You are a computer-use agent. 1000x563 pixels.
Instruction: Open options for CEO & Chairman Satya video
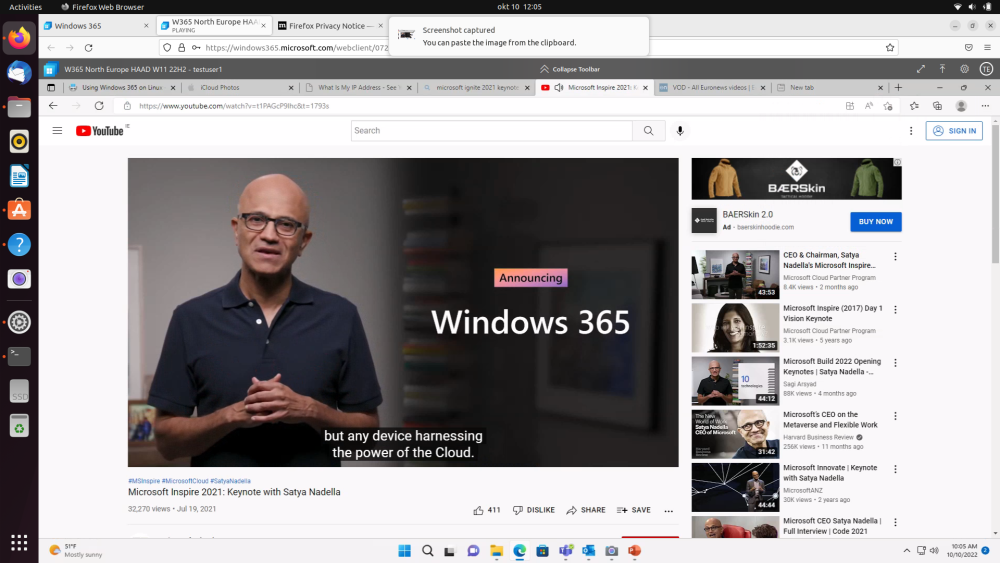895,257
